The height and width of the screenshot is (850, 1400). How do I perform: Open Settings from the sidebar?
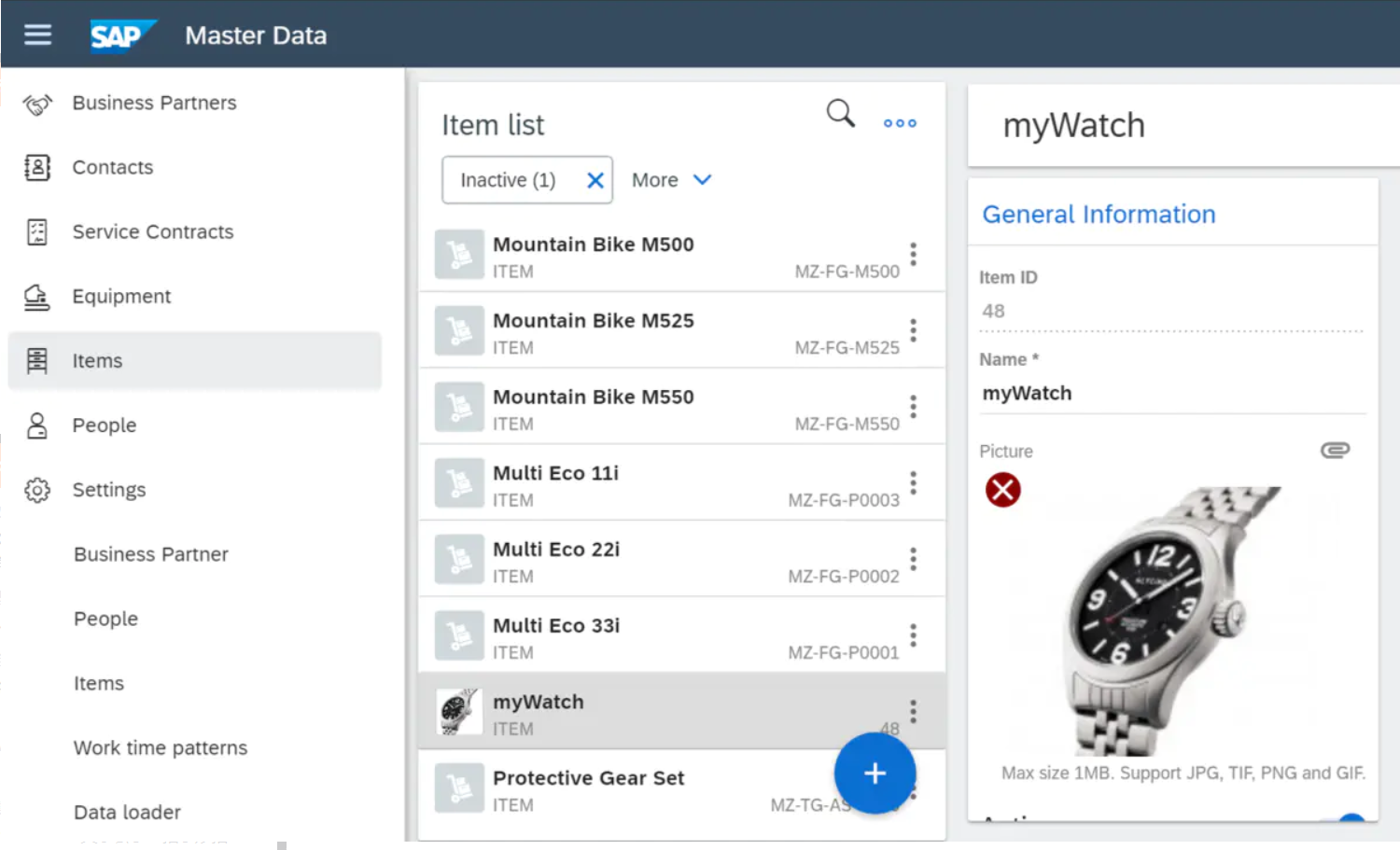(108, 489)
